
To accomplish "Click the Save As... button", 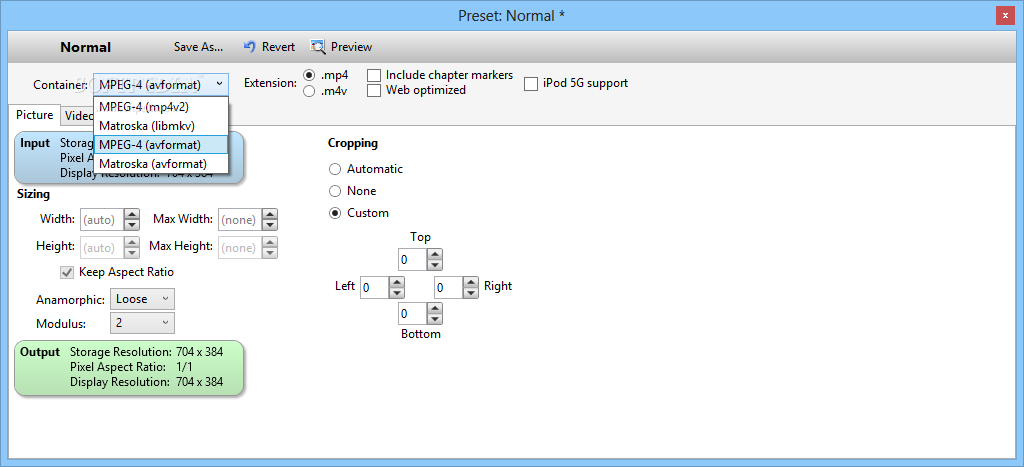I will (x=199, y=47).
